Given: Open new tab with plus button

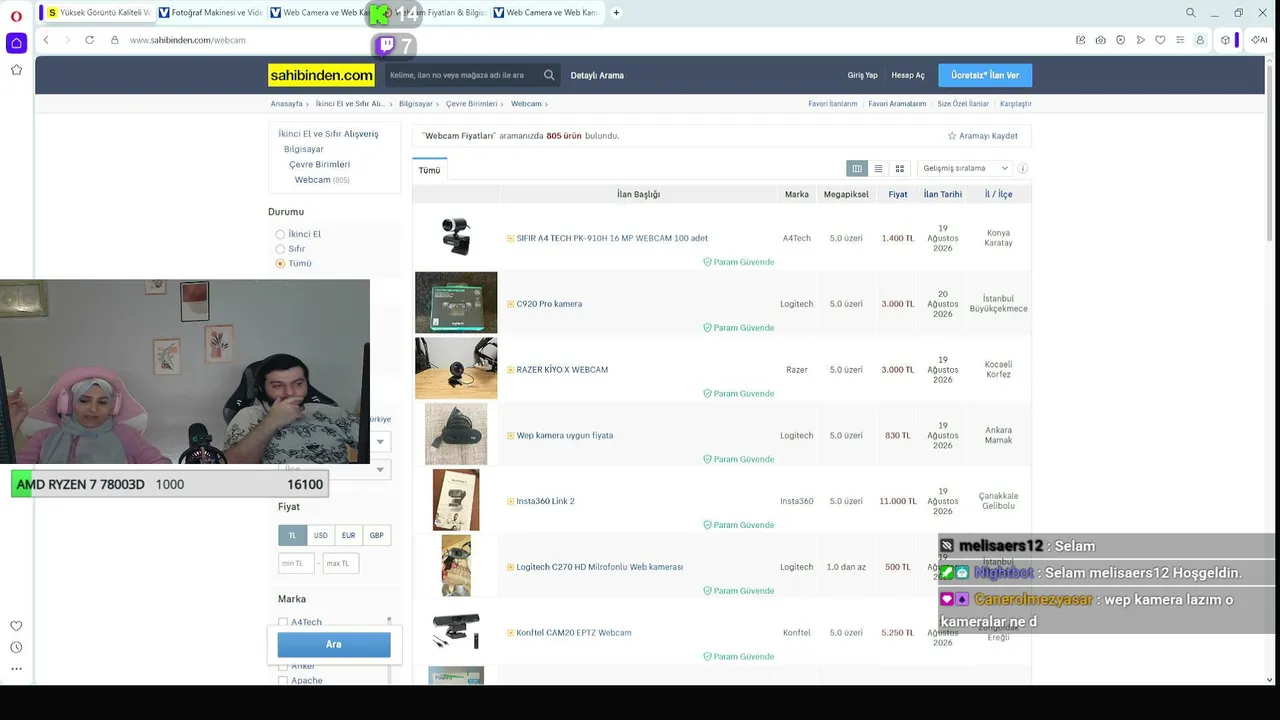Looking at the screenshot, I should [616, 13].
